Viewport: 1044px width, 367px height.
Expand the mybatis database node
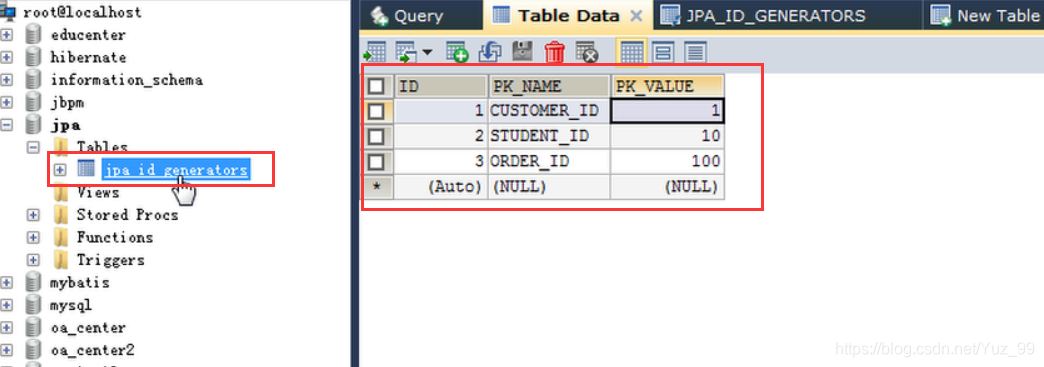tap(7, 282)
